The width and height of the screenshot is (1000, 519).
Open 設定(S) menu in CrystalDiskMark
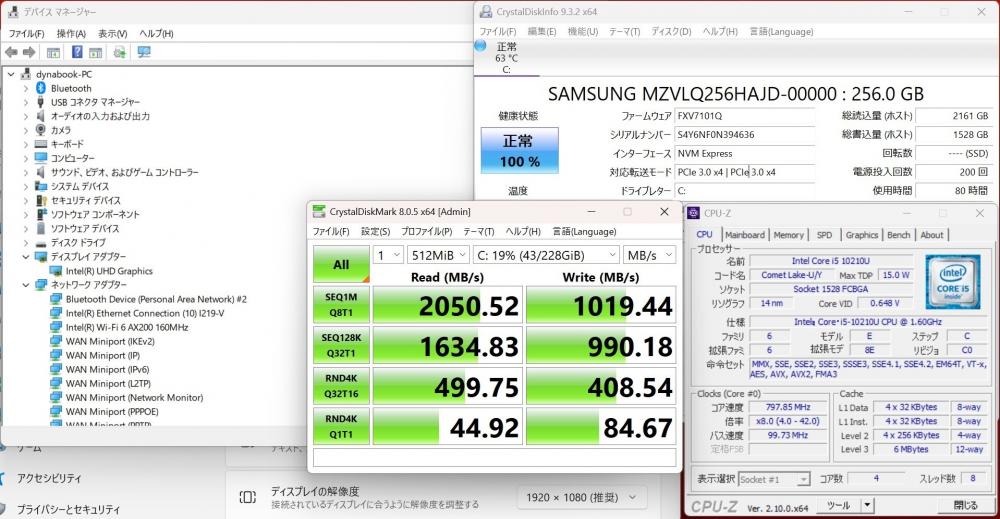click(376, 231)
